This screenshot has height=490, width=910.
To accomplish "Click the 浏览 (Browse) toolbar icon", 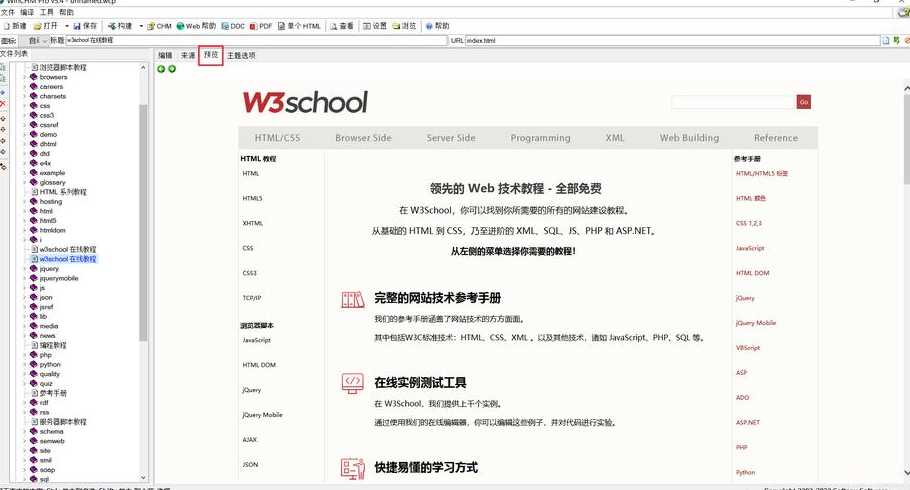I will click(396, 26).
